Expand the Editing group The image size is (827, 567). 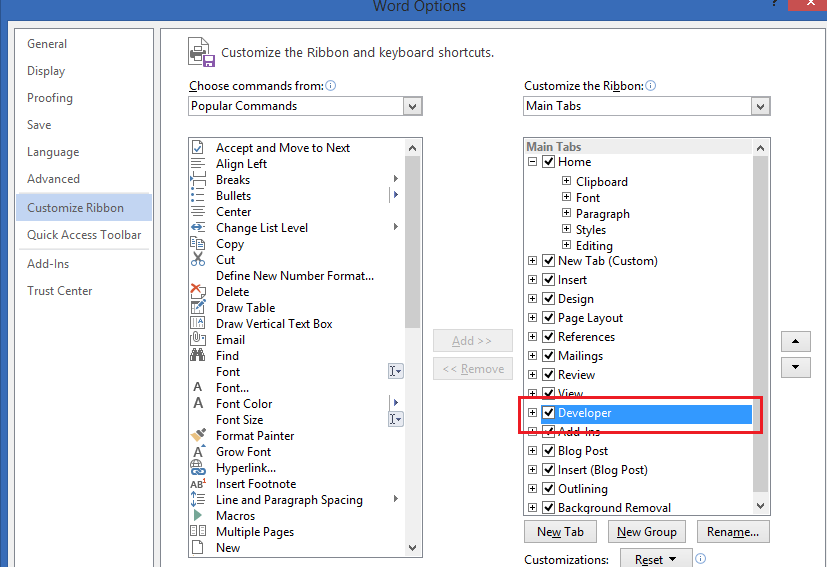(566, 245)
